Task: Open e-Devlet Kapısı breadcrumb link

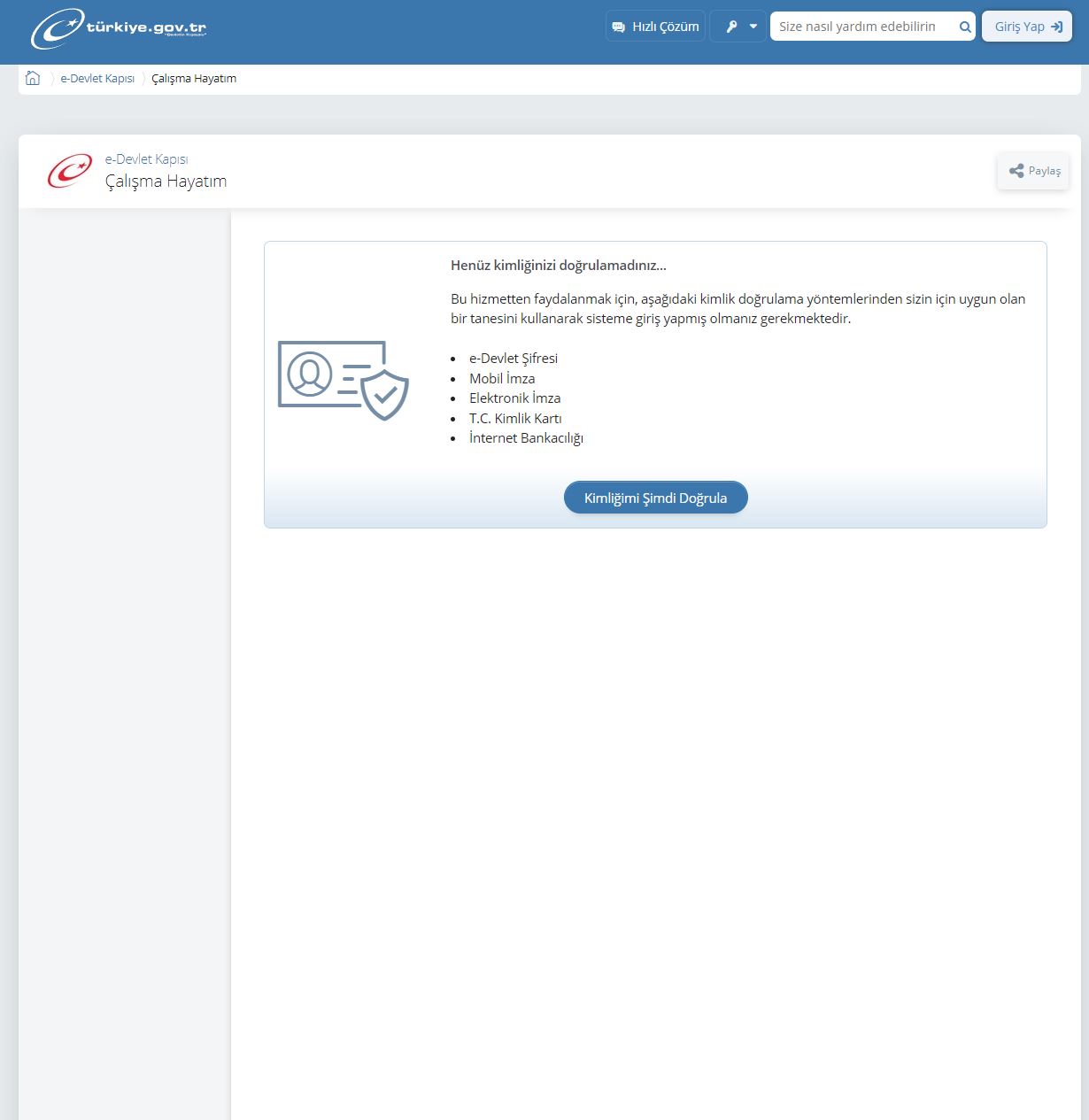Action: 97,79
